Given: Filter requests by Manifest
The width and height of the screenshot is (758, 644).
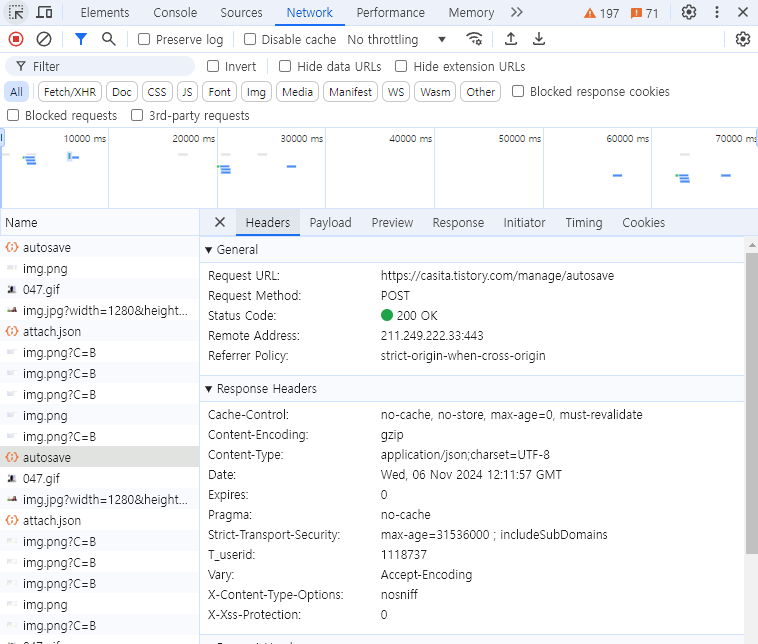Looking at the screenshot, I should pyautogui.click(x=350, y=92).
